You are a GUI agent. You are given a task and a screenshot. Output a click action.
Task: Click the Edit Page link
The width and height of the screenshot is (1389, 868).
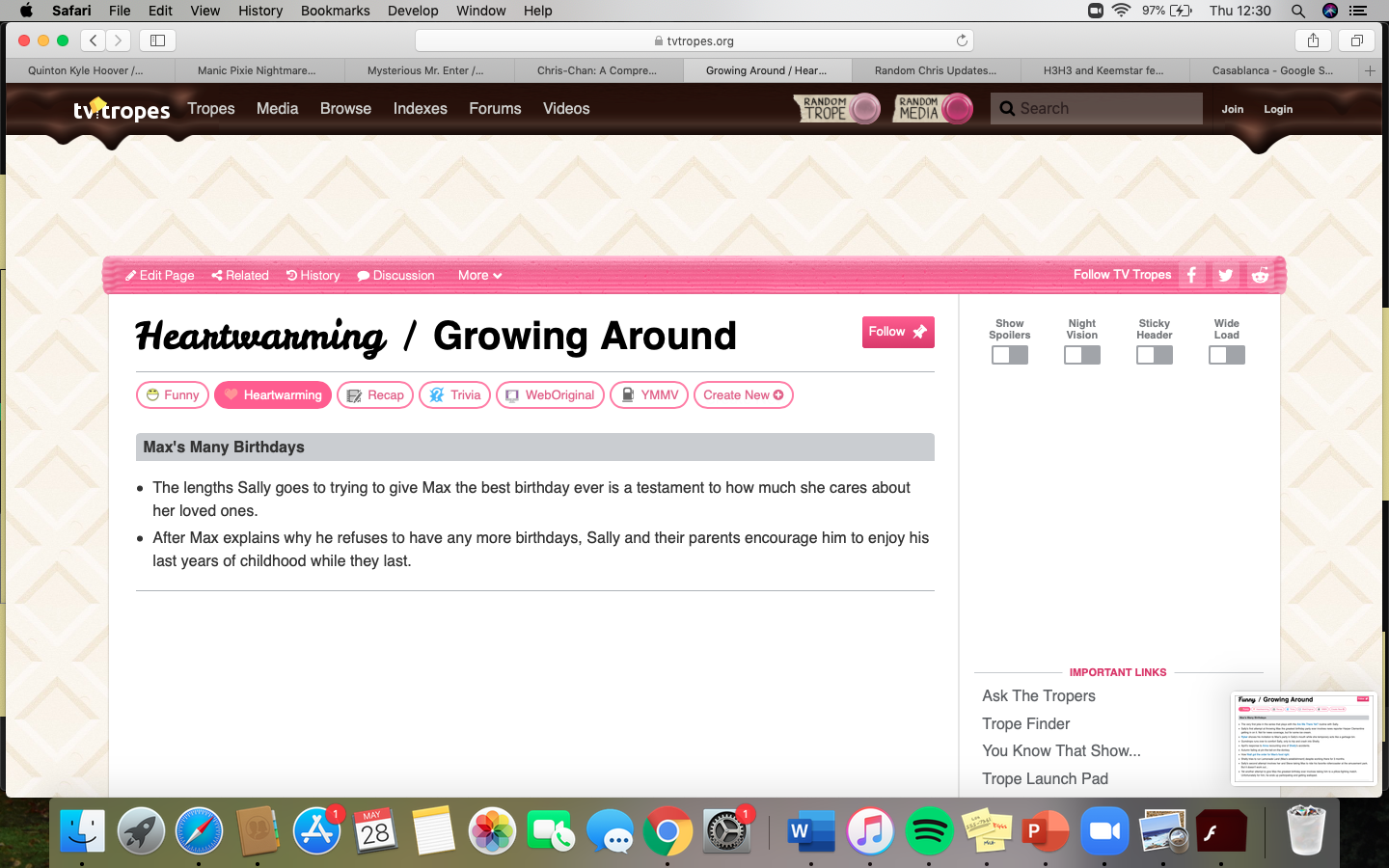pyautogui.click(x=160, y=275)
